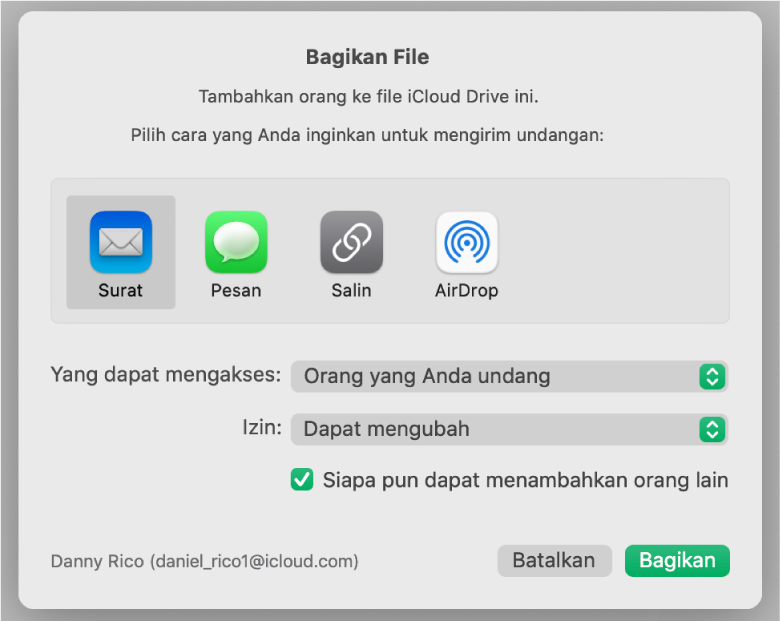Click the green Bagikan button
The width and height of the screenshot is (780, 622).
click(677, 561)
